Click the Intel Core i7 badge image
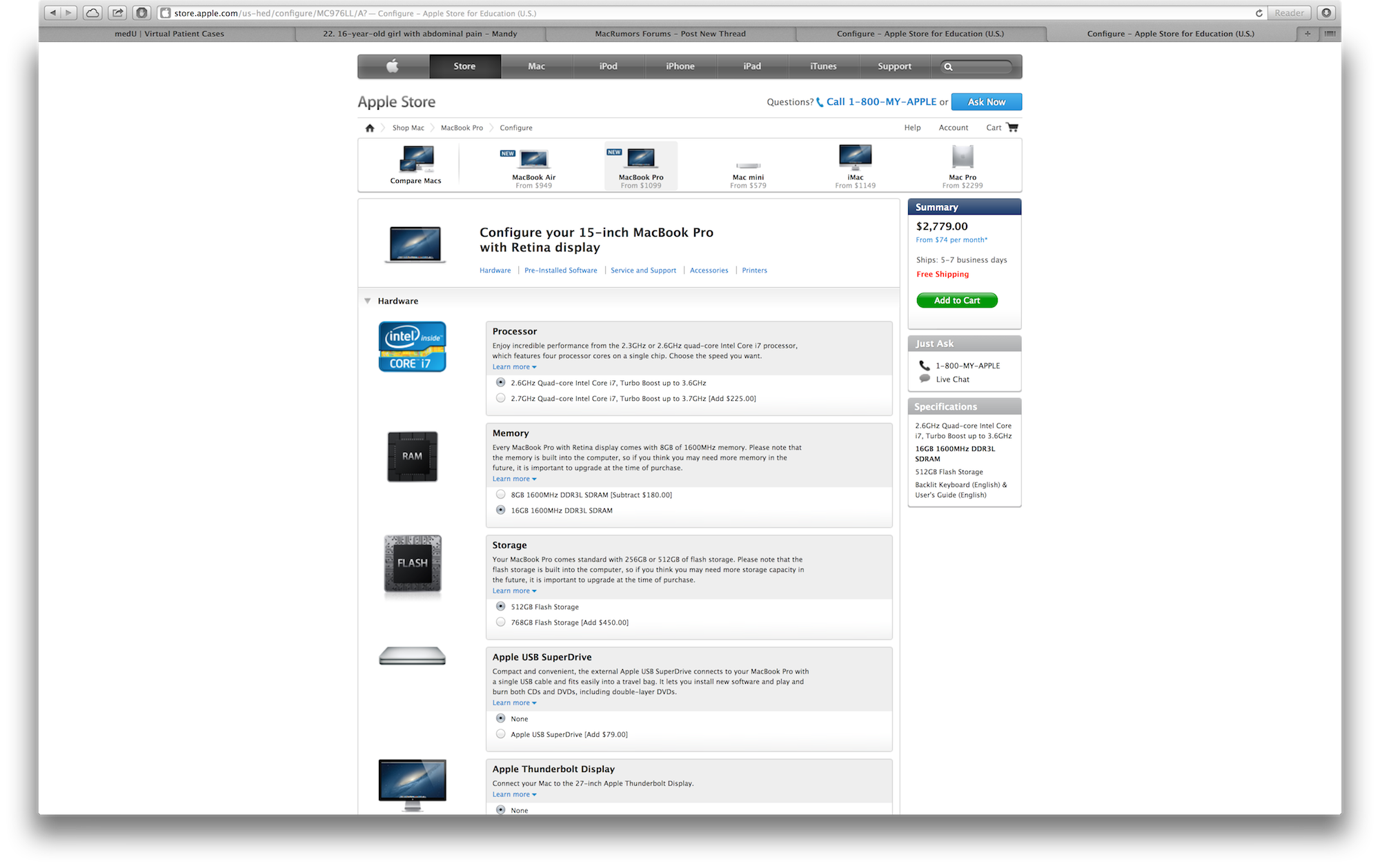This screenshot has height=868, width=1380. (413, 346)
